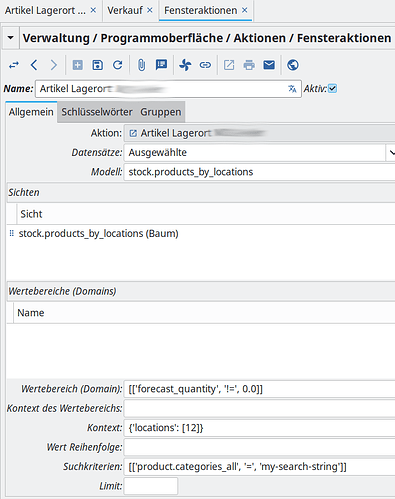Click the globe URL icon

[x=293, y=65]
